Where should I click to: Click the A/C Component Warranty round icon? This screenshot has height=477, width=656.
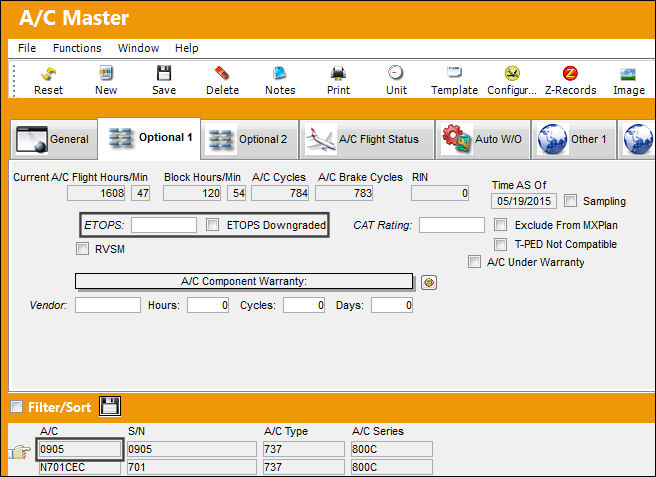[429, 282]
